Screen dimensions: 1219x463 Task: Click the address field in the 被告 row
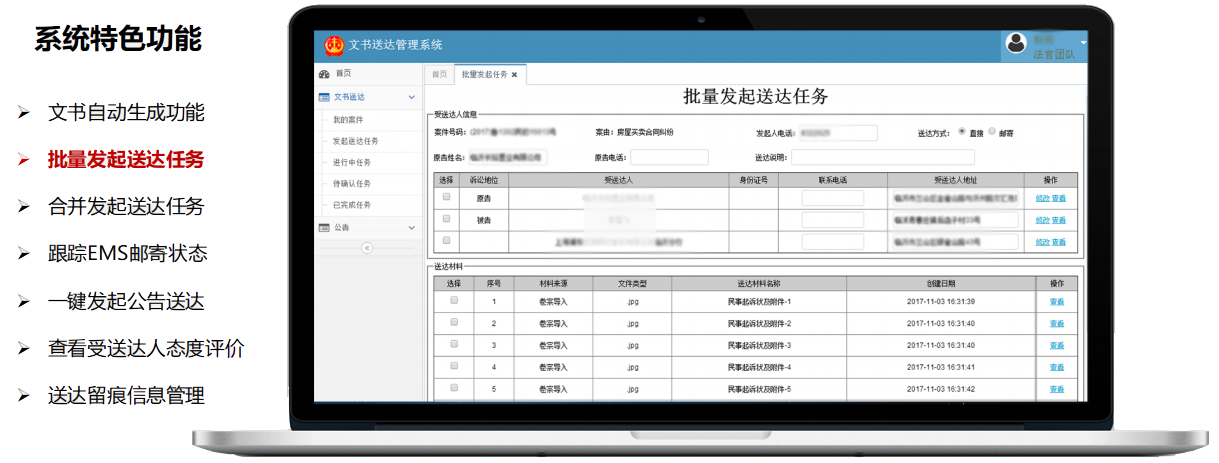tap(954, 219)
